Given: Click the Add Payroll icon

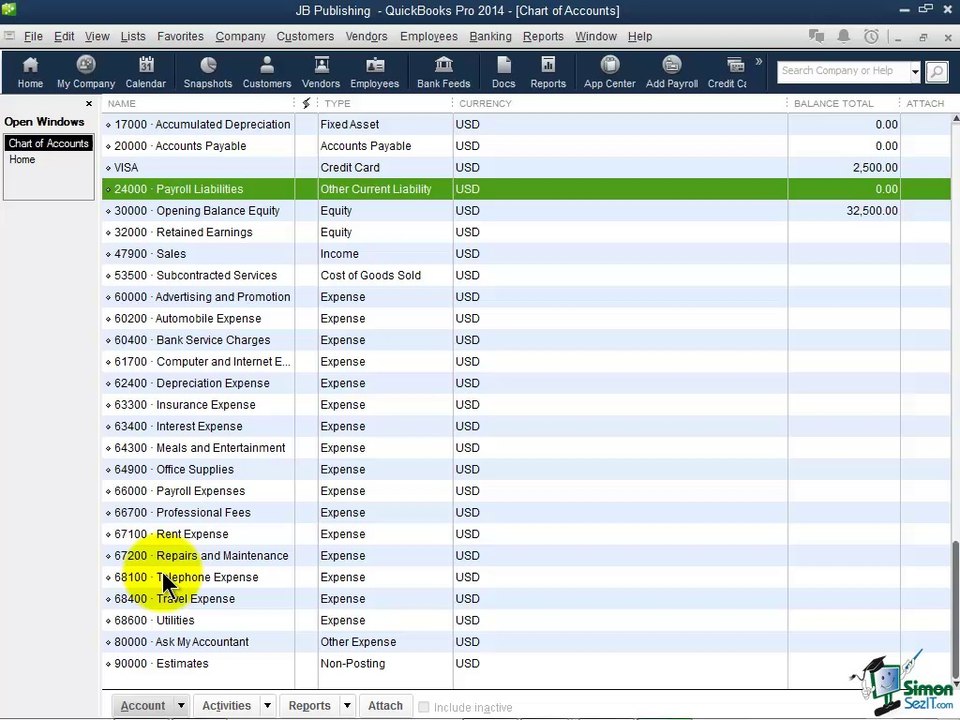Looking at the screenshot, I should (671, 72).
